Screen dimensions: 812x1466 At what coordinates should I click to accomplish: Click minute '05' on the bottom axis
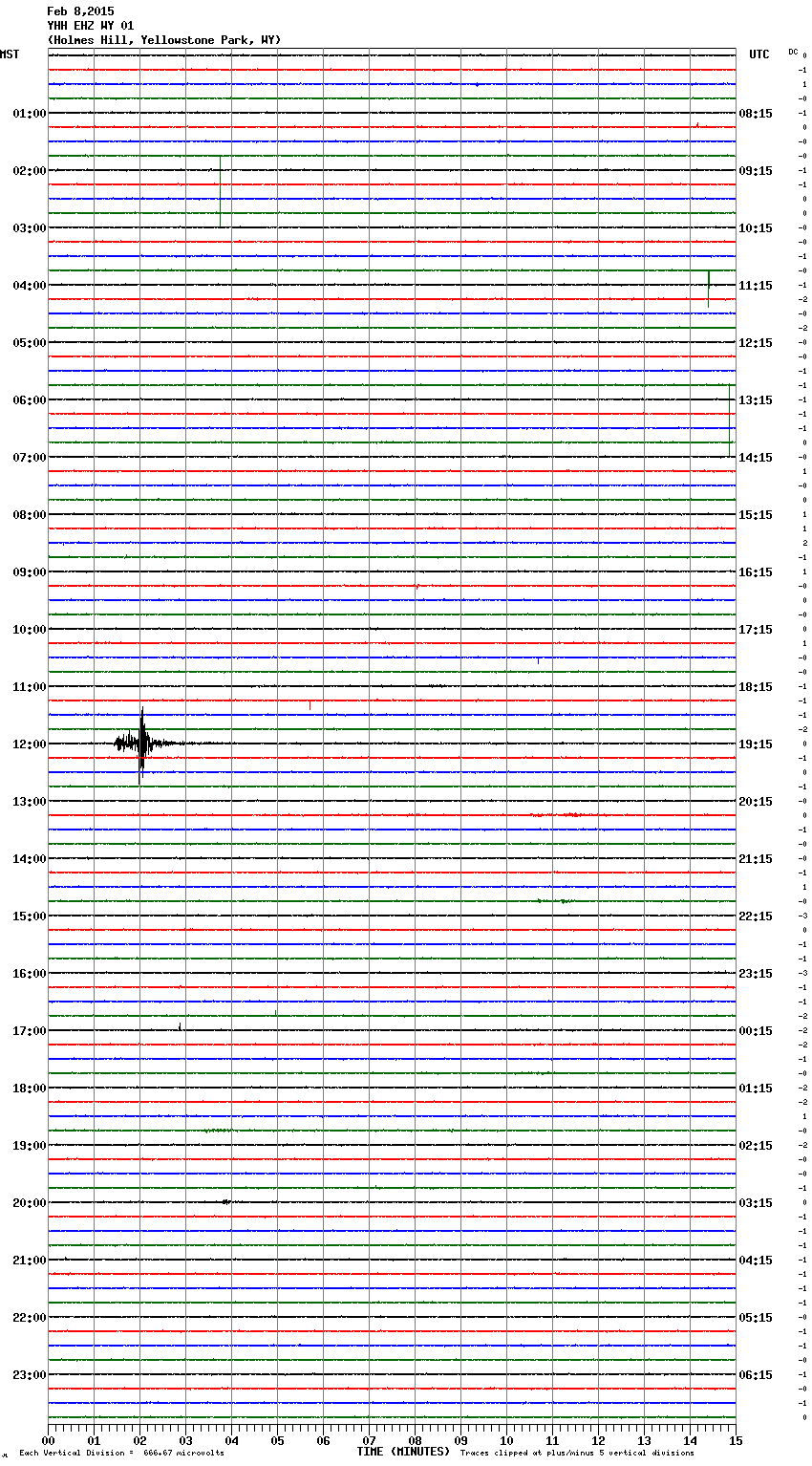coord(277,1440)
